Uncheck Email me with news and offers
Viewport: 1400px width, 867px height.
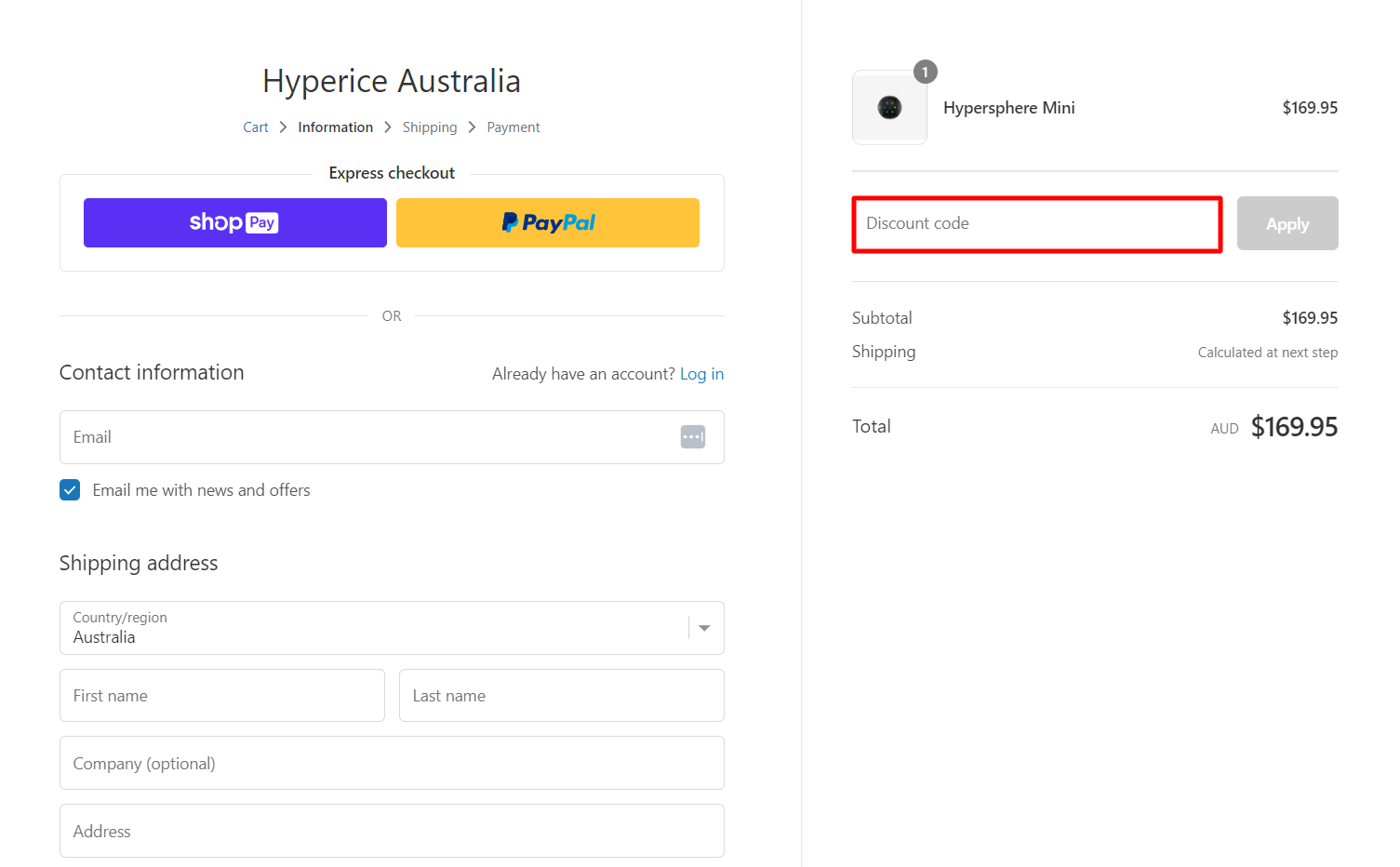[x=70, y=489]
